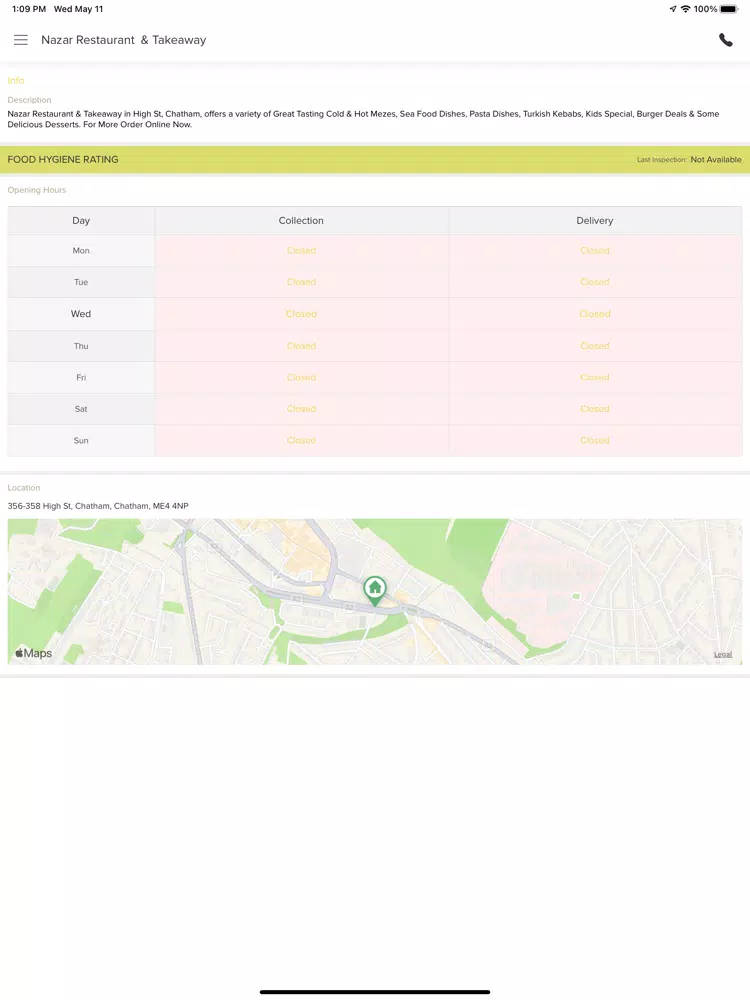The width and height of the screenshot is (750, 1000).
Task: Select the Thu row label
Action: point(81,346)
